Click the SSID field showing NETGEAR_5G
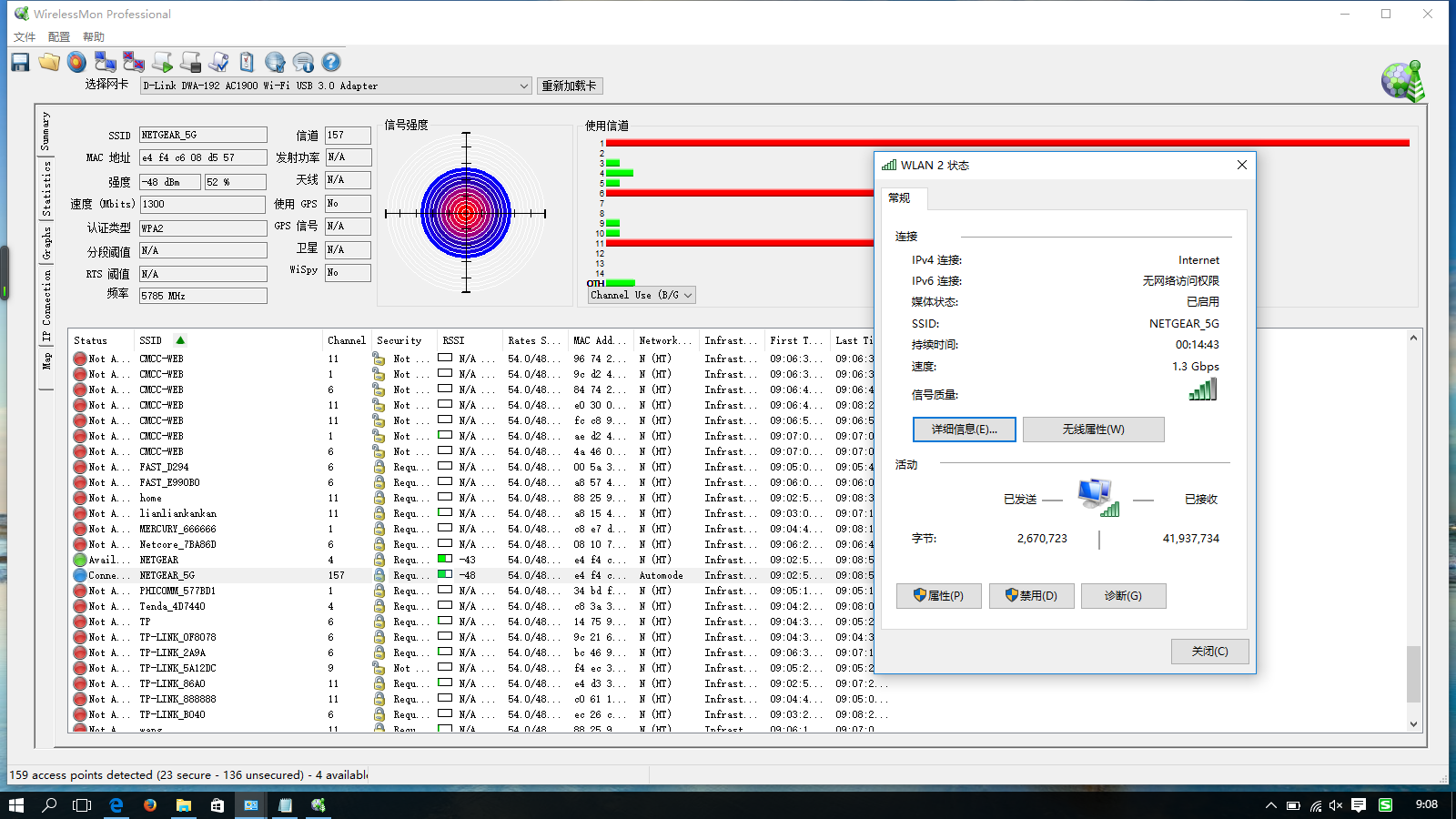Image resolution: width=1456 pixels, height=819 pixels. [203, 135]
